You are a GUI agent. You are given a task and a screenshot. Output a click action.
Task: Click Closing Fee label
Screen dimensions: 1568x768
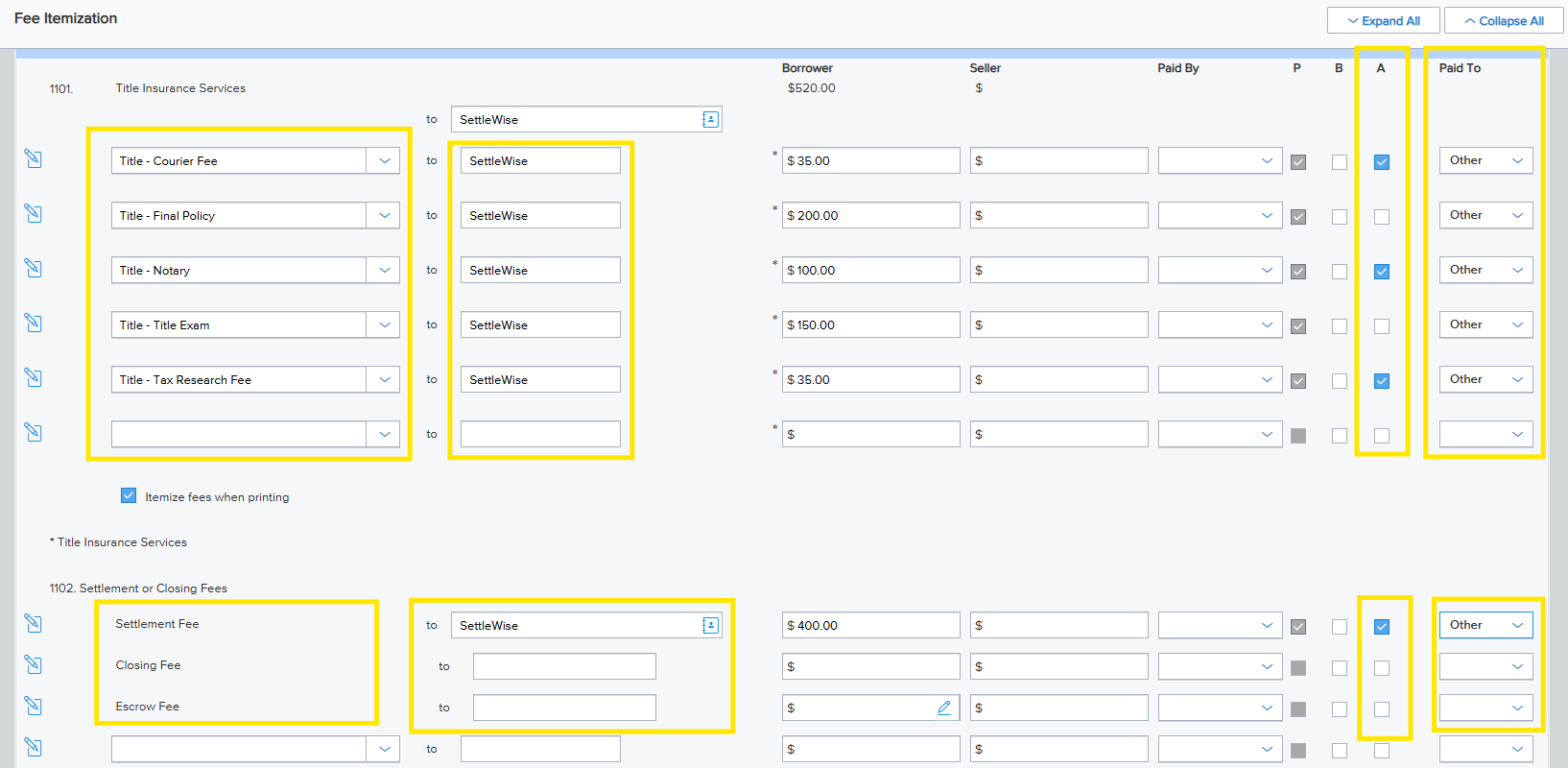click(148, 665)
